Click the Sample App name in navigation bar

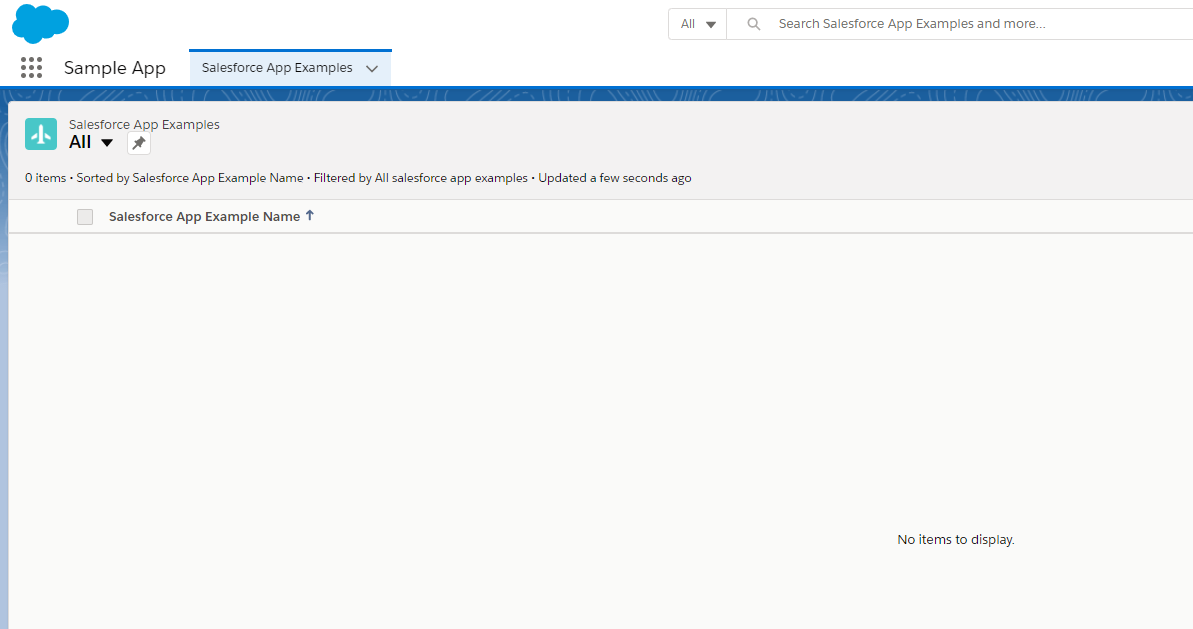click(114, 67)
